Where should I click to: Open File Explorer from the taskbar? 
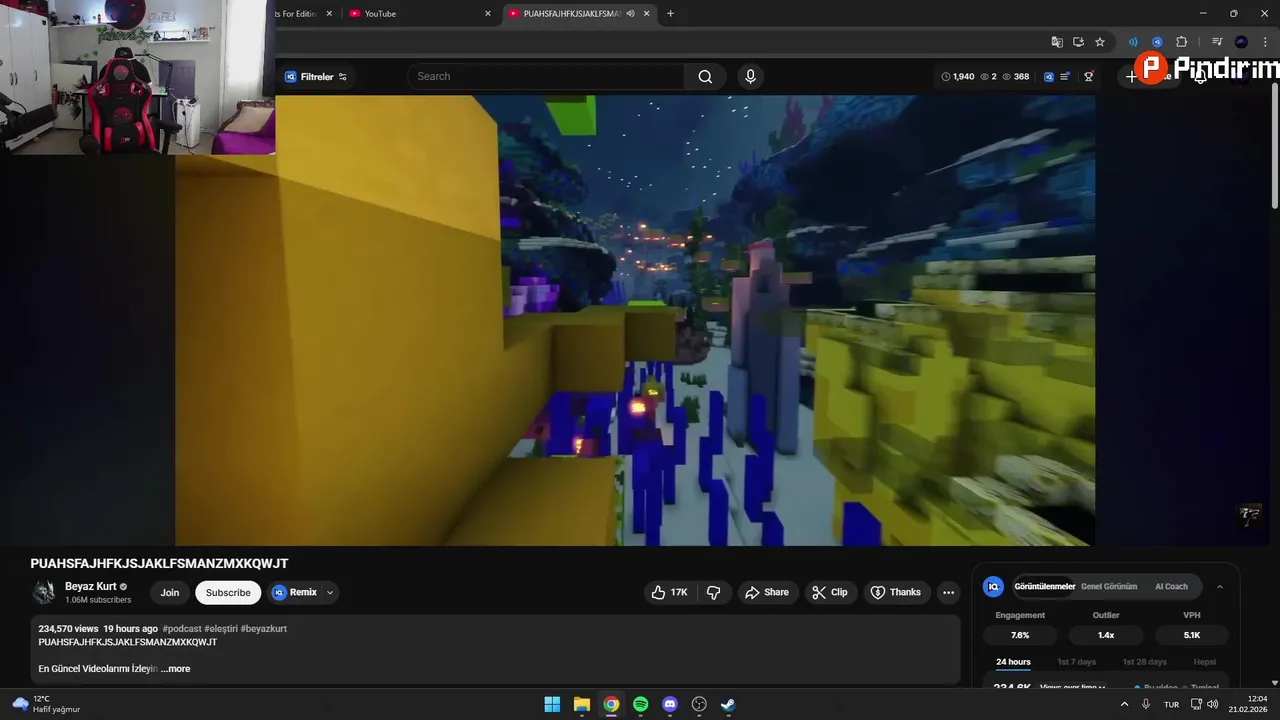pyautogui.click(x=582, y=704)
